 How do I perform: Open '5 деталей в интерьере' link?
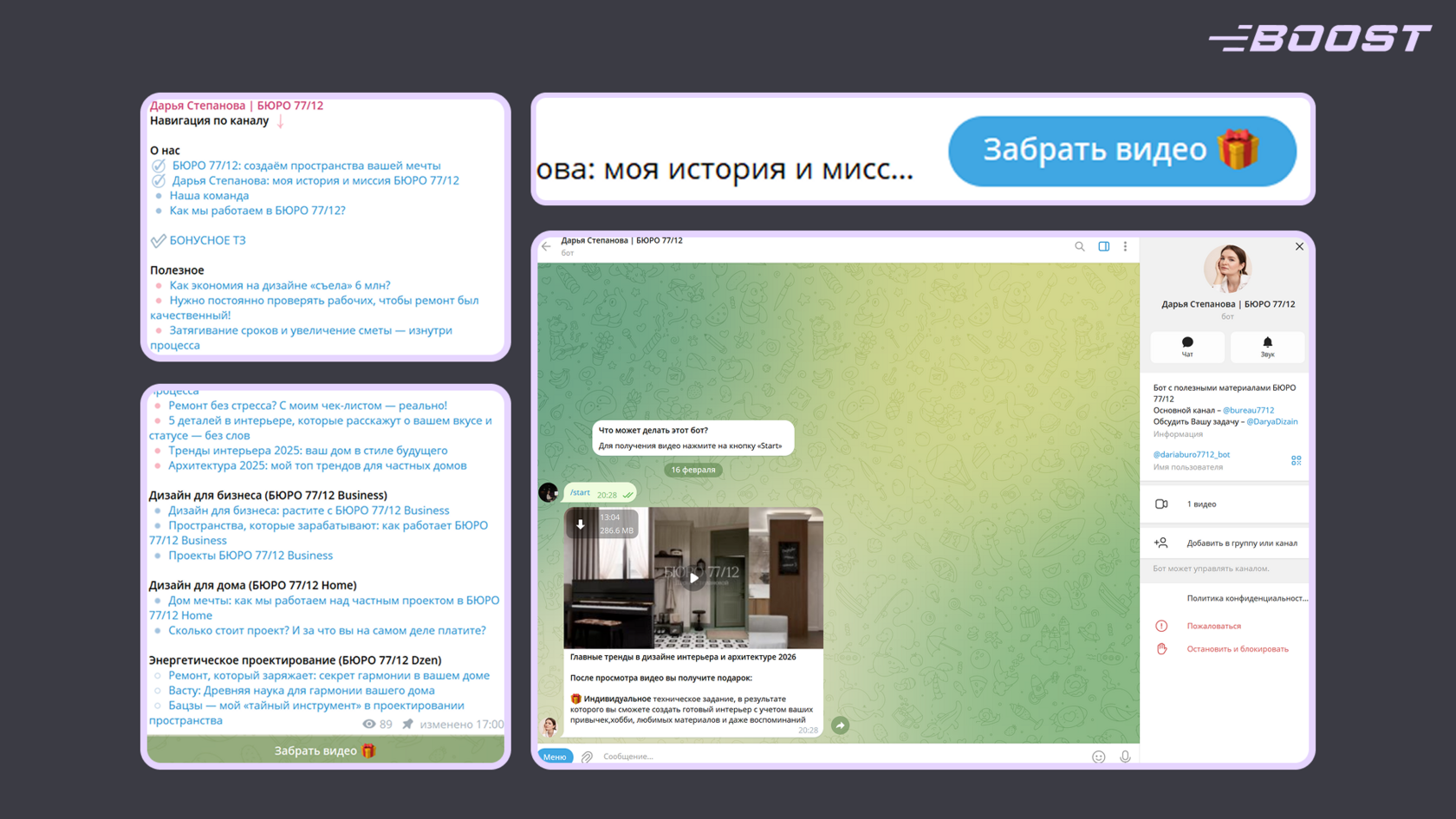tap(321, 428)
